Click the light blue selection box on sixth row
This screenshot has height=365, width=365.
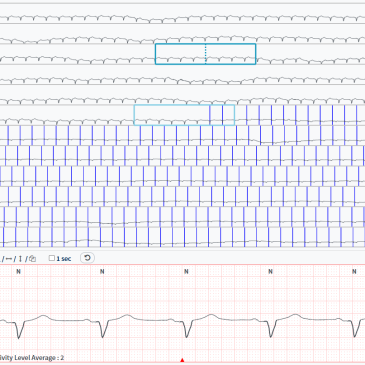(x=184, y=115)
